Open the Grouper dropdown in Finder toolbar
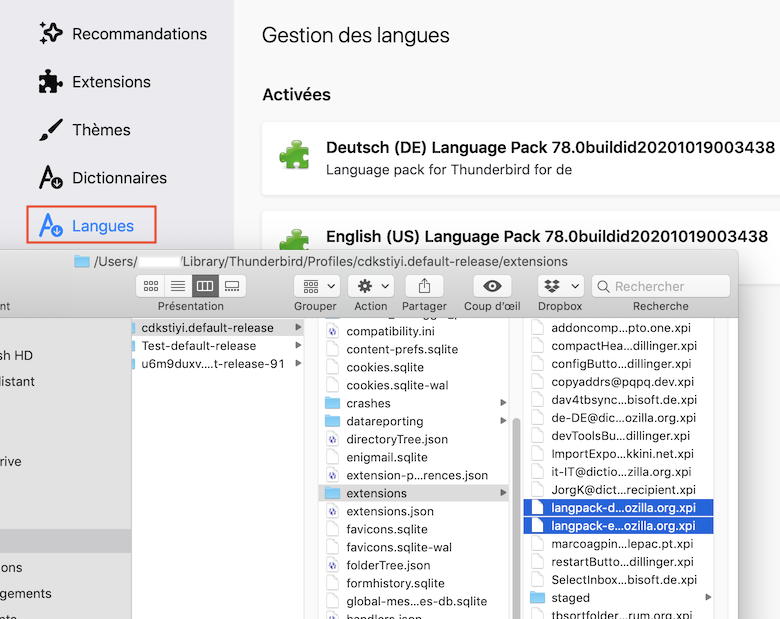The width and height of the screenshot is (780, 619). pyautogui.click(x=317, y=286)
